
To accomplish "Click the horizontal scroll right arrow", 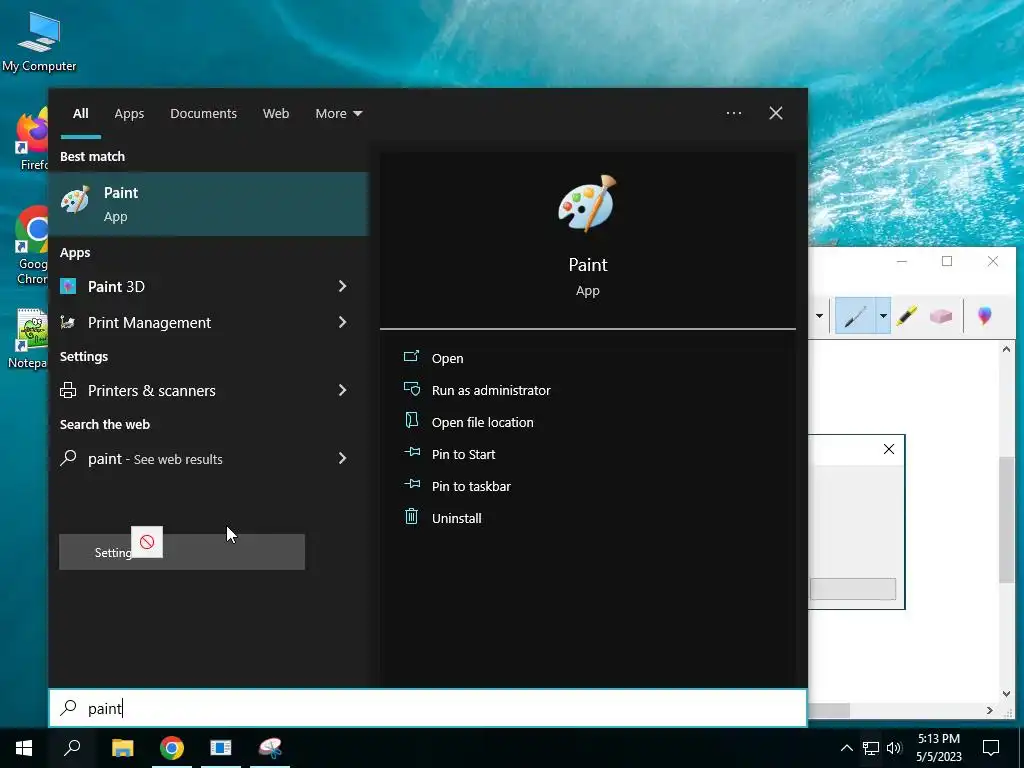I will (990, 710).
